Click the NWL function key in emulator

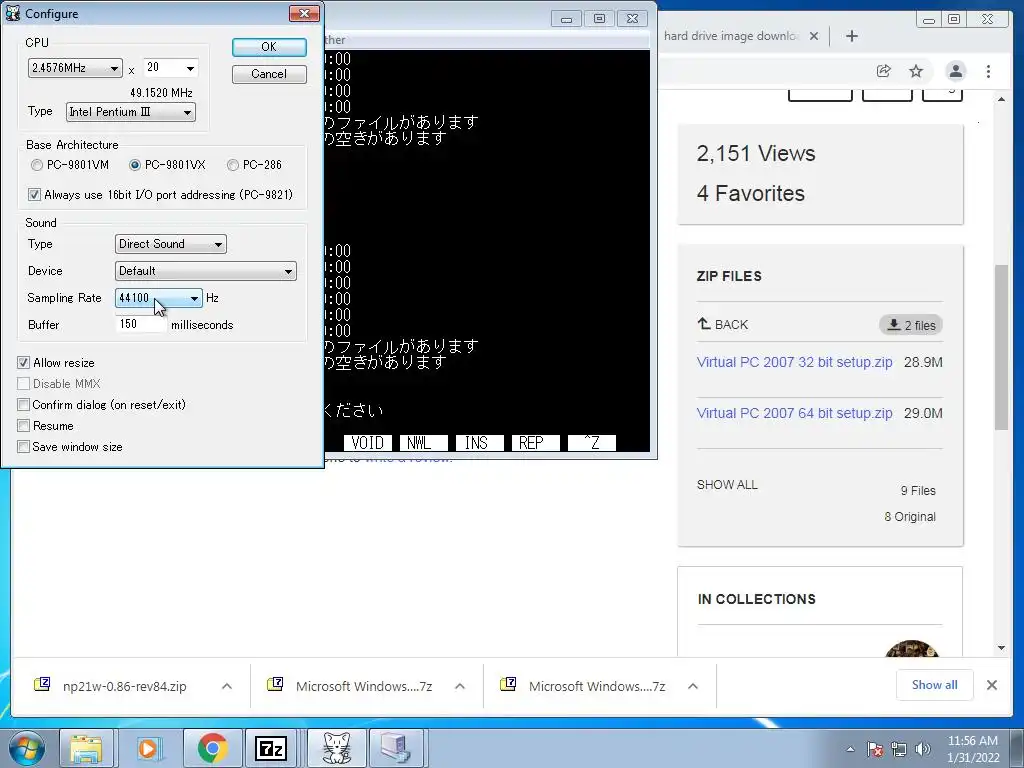423,443
